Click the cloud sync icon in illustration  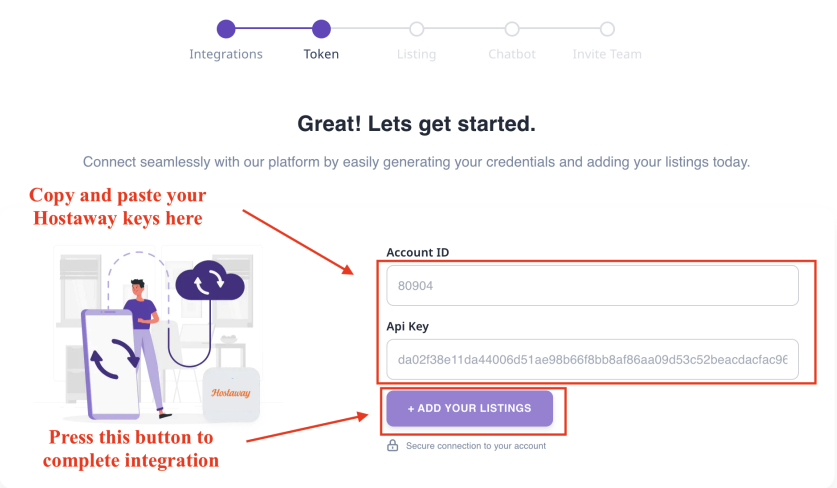click(x=210, y=280)
